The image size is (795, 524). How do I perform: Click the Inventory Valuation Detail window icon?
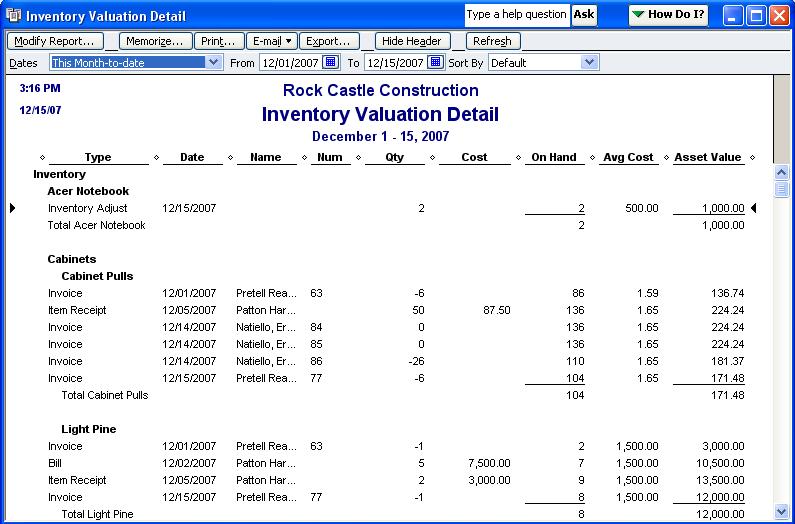point(13,15)
